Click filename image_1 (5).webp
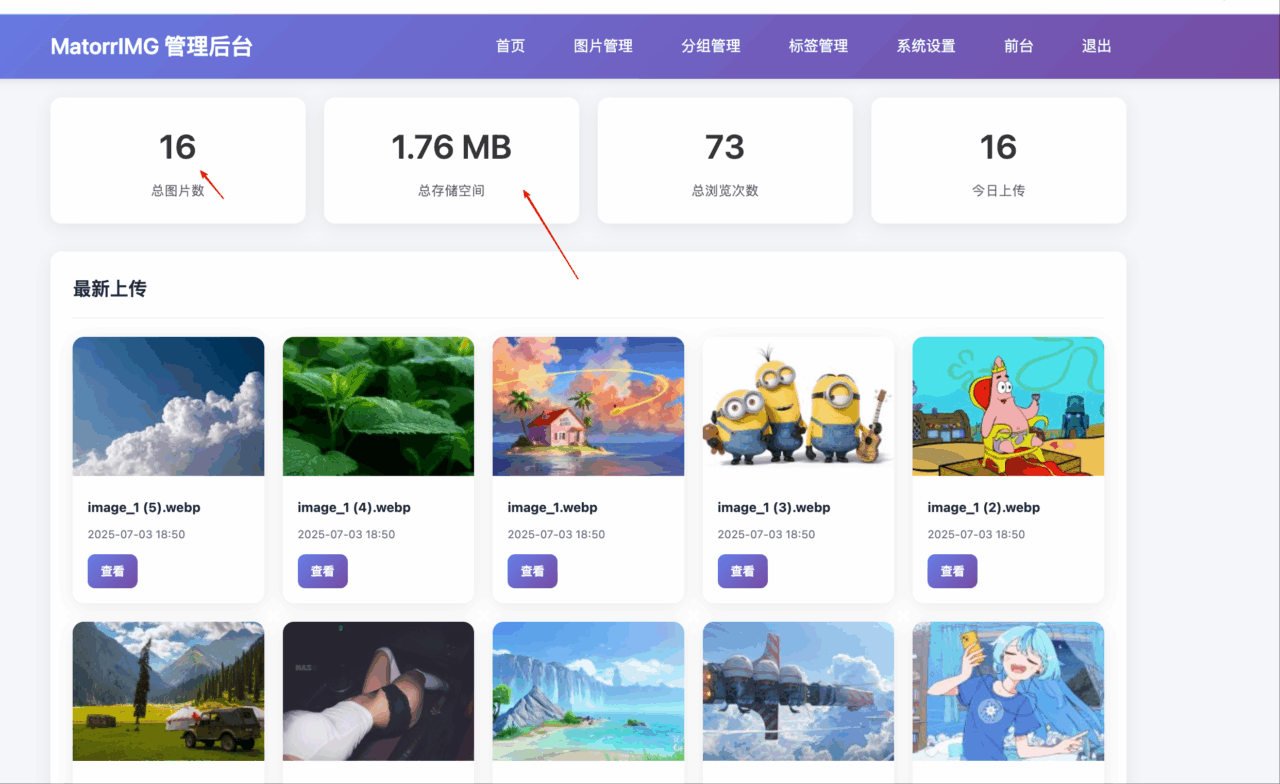This screenshot has width=1280, height=784. tap(144, 507)
